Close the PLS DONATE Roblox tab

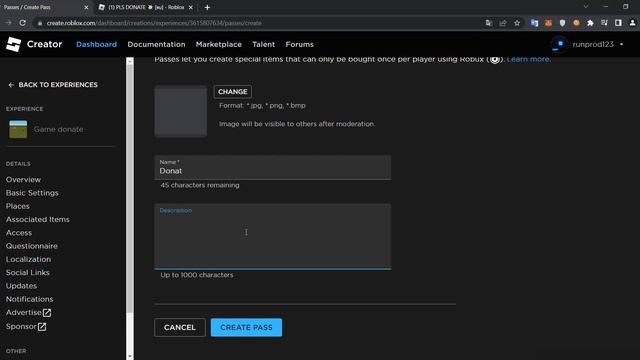(191, 7)
